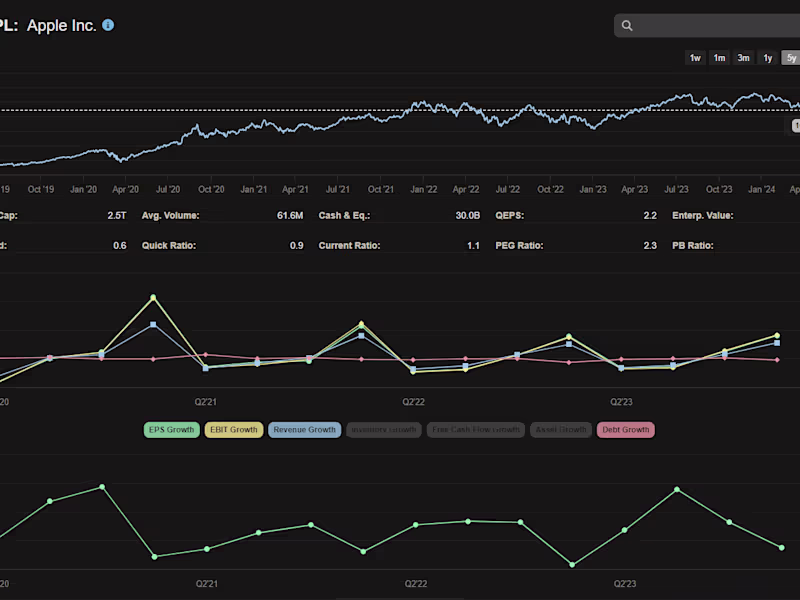Click the magnifying glass search icon
Viewport: 800px width, 600px height.
627,26
